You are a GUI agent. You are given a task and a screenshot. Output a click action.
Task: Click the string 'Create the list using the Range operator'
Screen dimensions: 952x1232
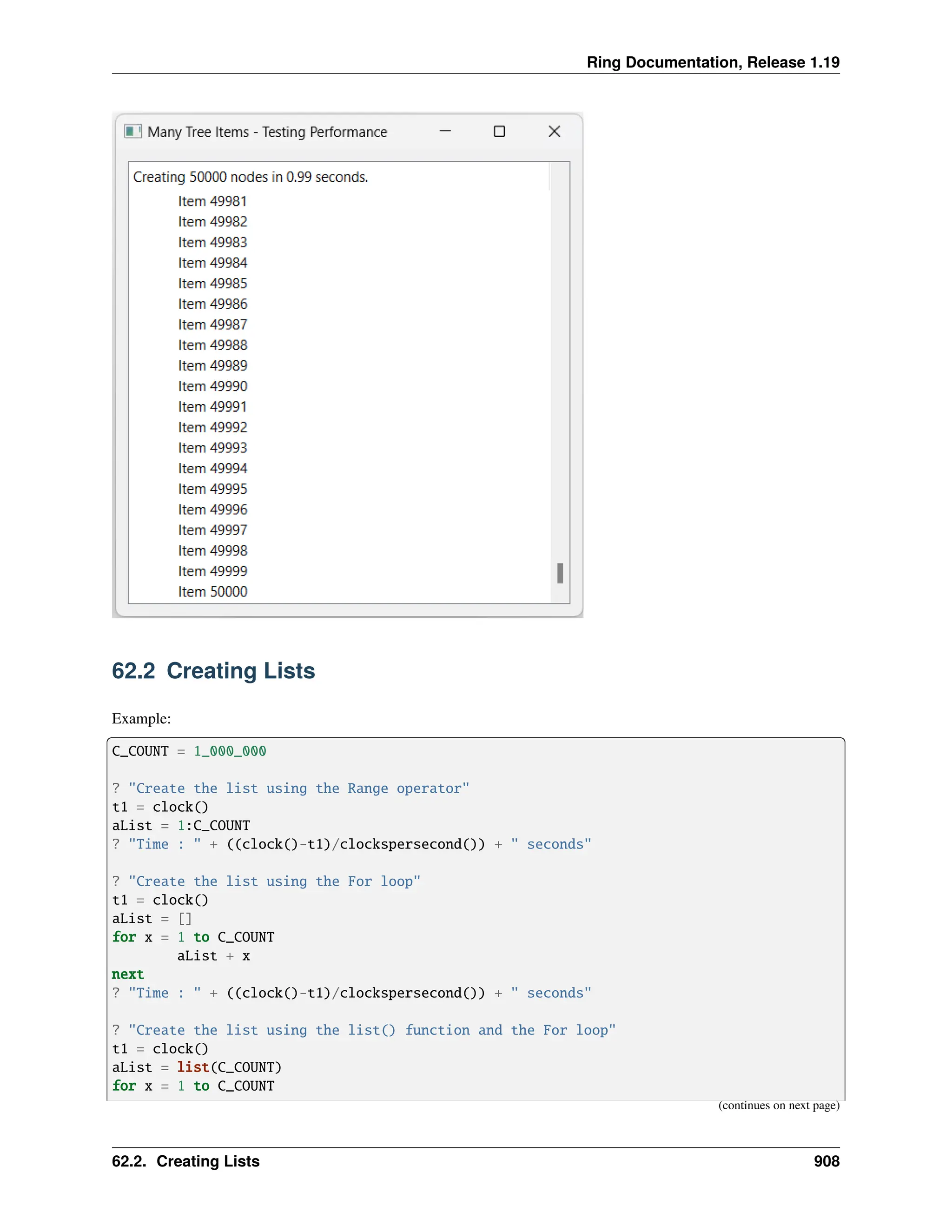[x=299, y=788]
